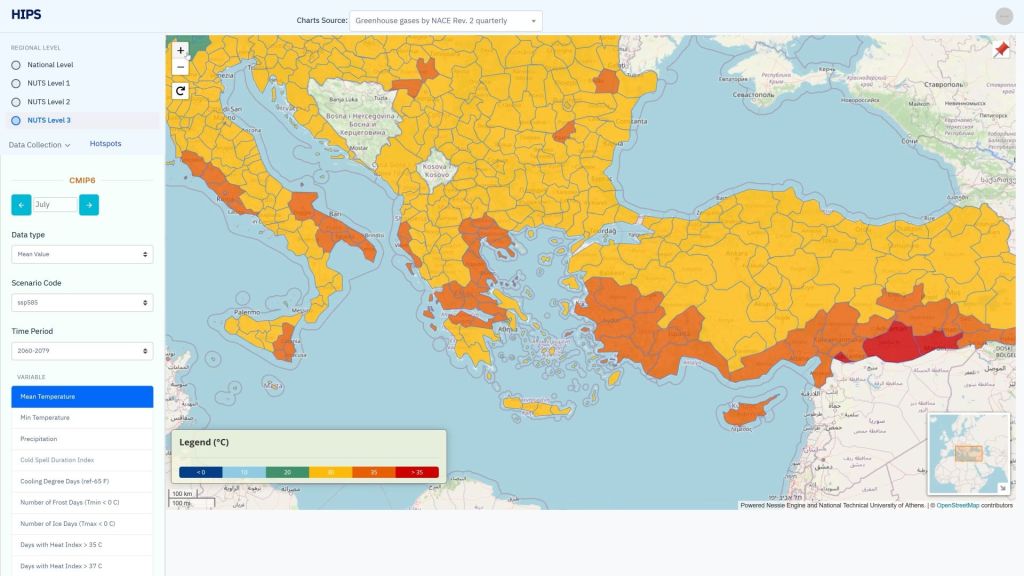Screen dimensions: 1024x576
Task: Click the red >35 legend color swatch
Action: (x=417, y=472)
